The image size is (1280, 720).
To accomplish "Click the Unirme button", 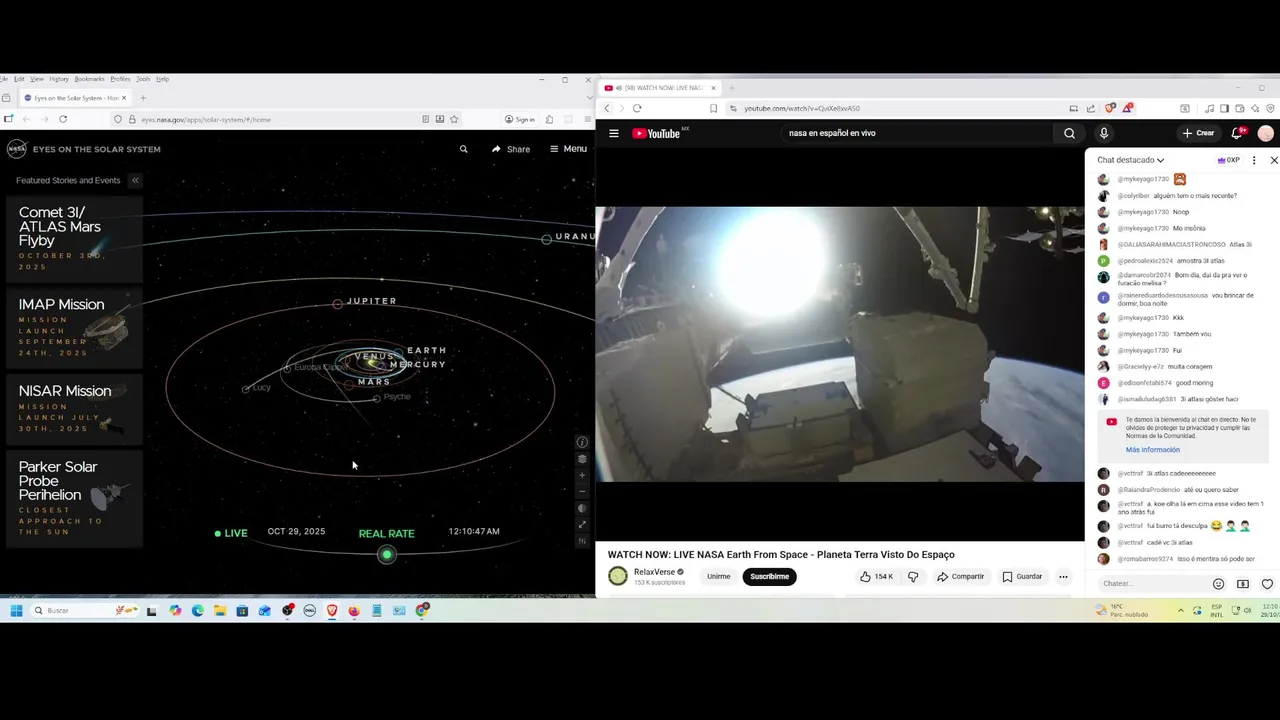I will coord(719,576).
